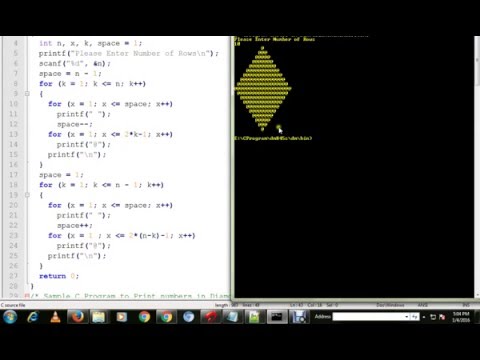Click the "for (k = 1; k <= n; k++)" line
The image size is (480, 360).
(92, 84)
